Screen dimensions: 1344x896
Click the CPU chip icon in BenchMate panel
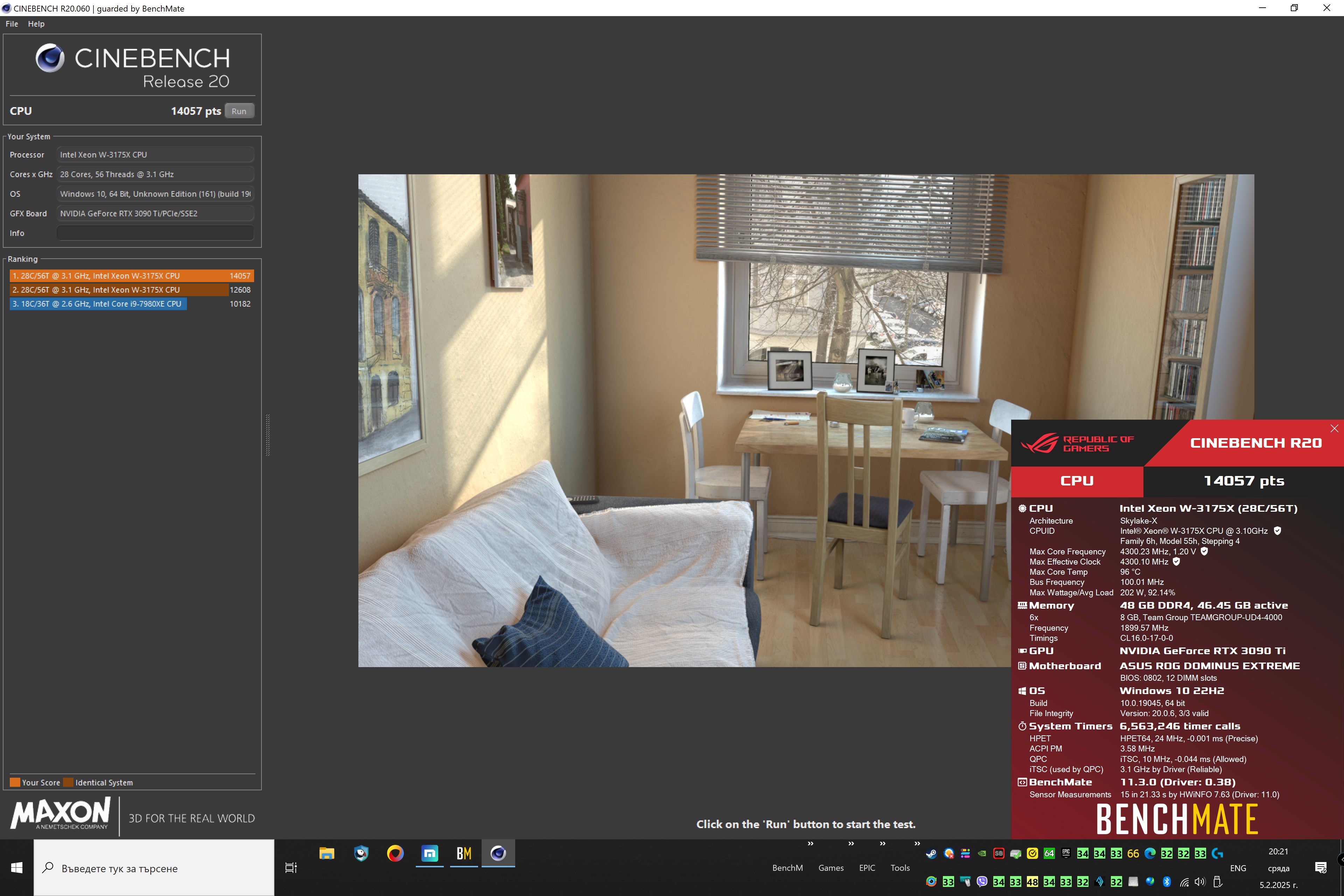[1022, 509]
